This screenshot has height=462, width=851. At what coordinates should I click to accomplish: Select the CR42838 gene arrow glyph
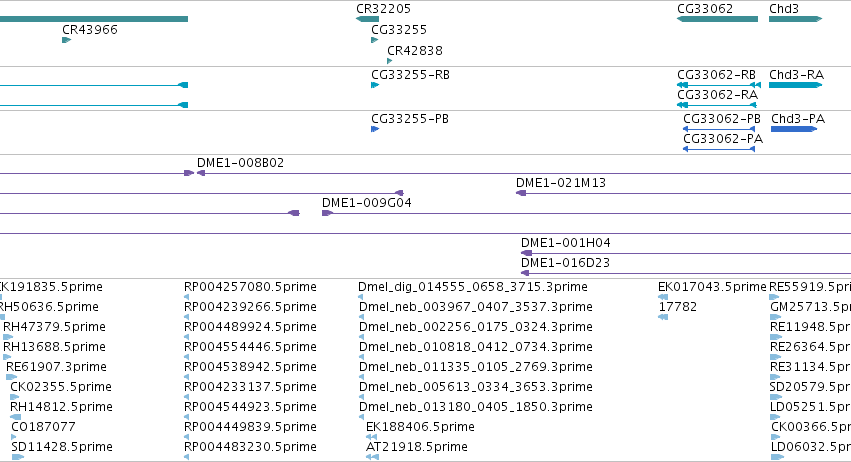390,61
